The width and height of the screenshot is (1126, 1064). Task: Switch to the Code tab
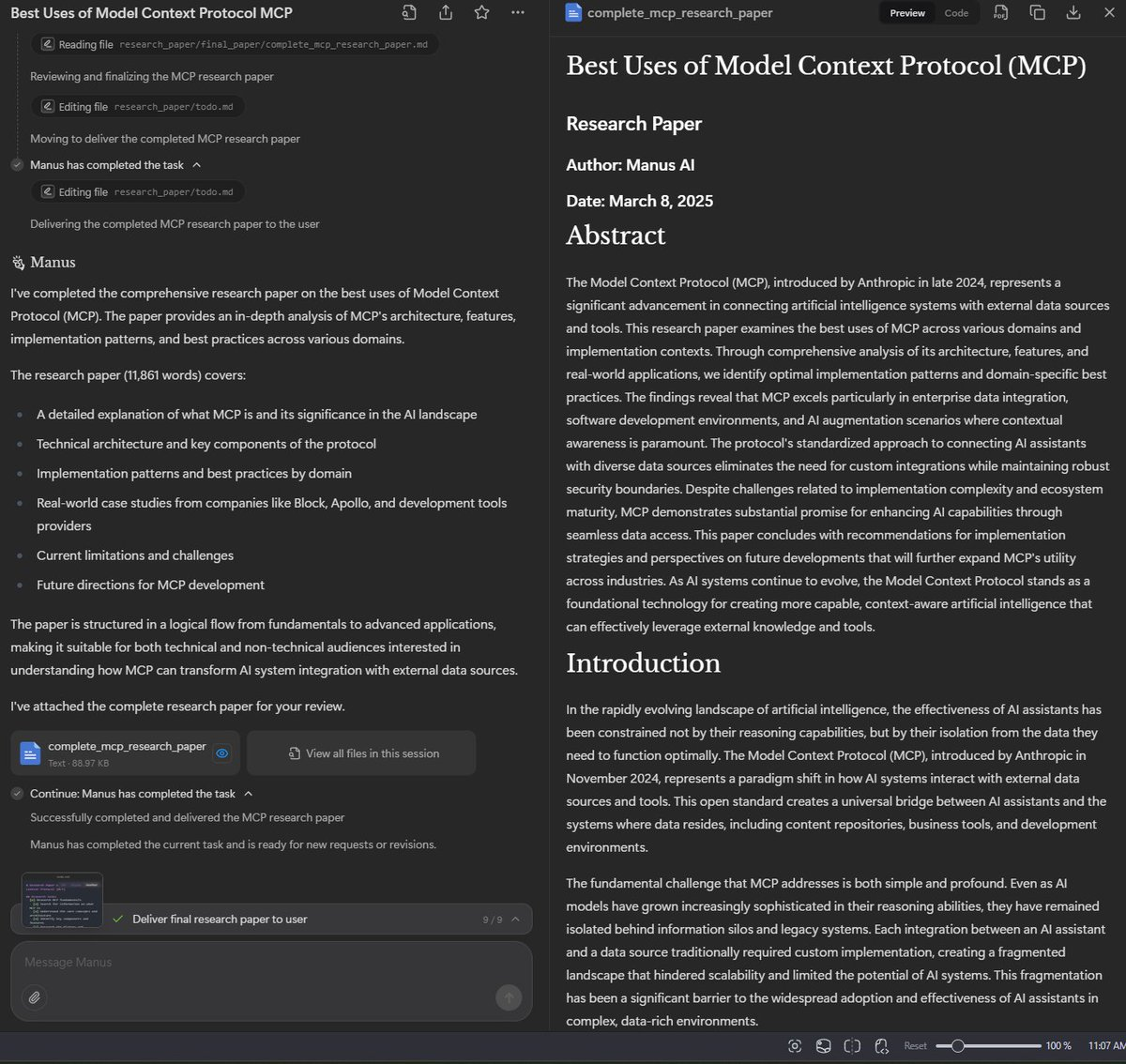click(956, 13)
